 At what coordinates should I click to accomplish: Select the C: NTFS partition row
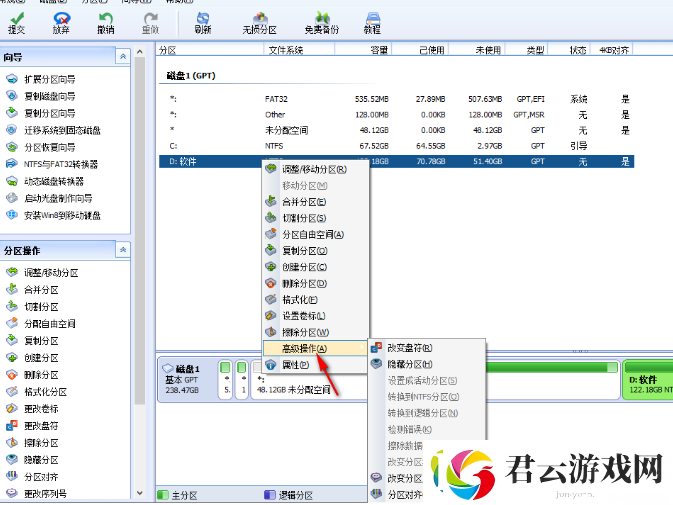(x=397, y=146)
